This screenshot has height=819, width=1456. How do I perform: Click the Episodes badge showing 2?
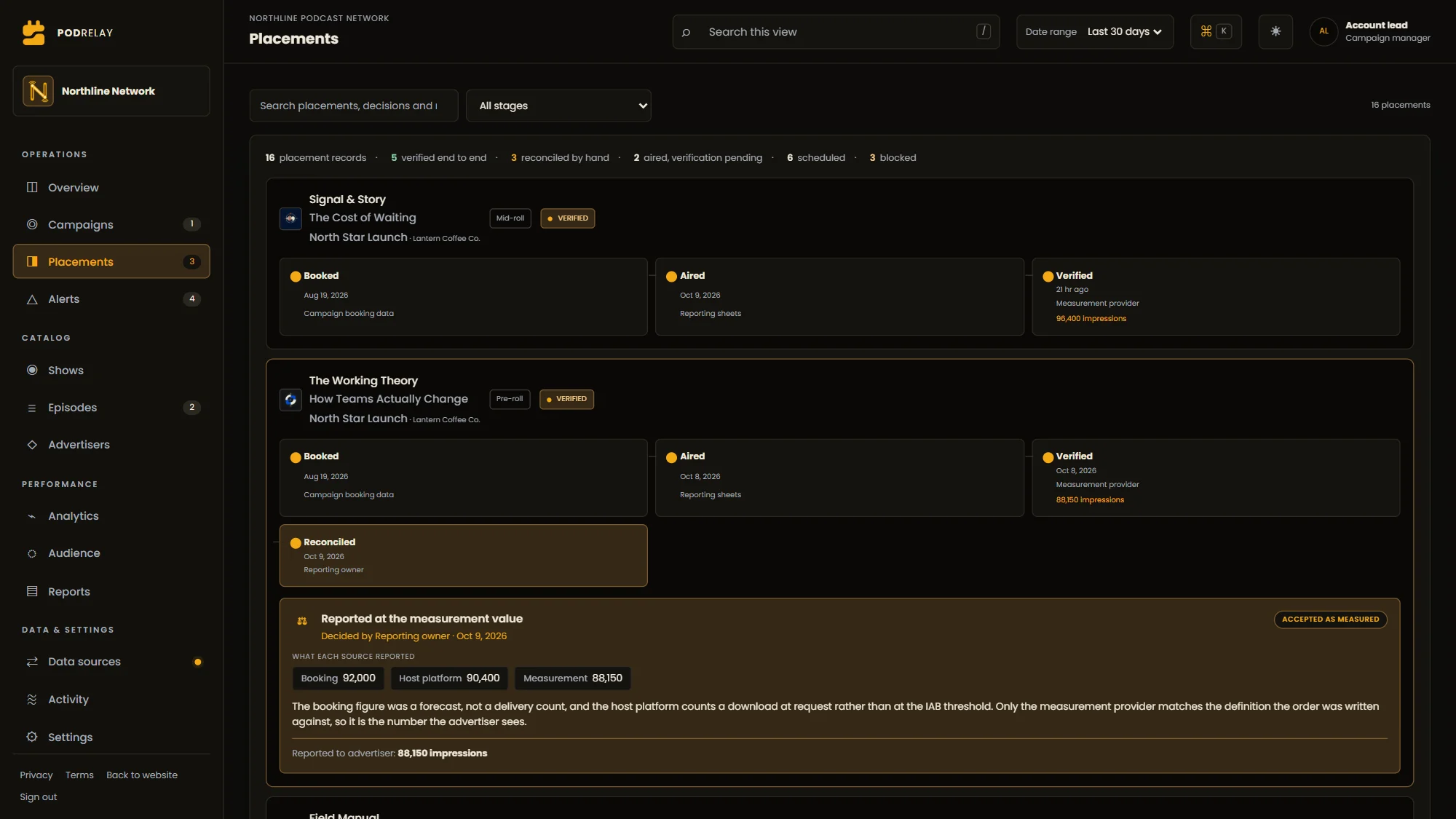pos(191,407)
